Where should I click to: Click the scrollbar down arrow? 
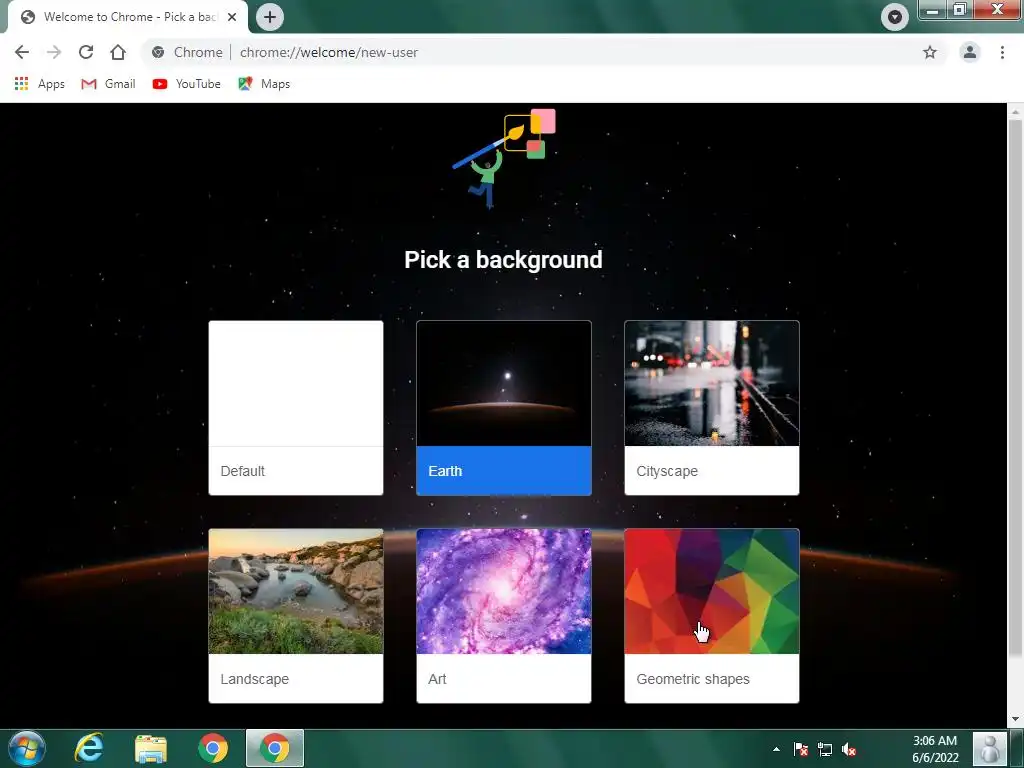pos(1015,719)
